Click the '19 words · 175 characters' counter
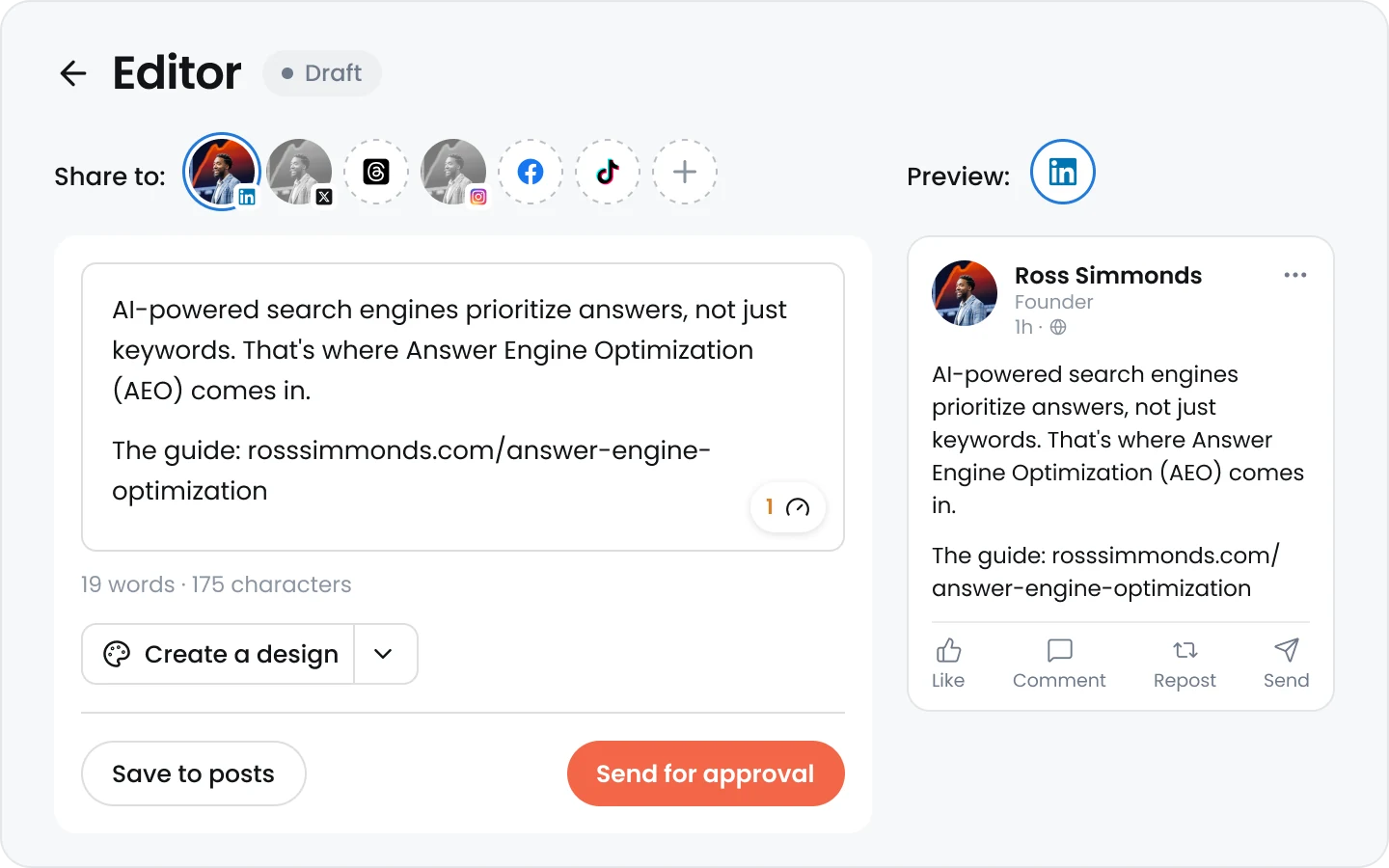Image resolution: width=1389 pixels, height=868 pixels. [x=216, y=584]
